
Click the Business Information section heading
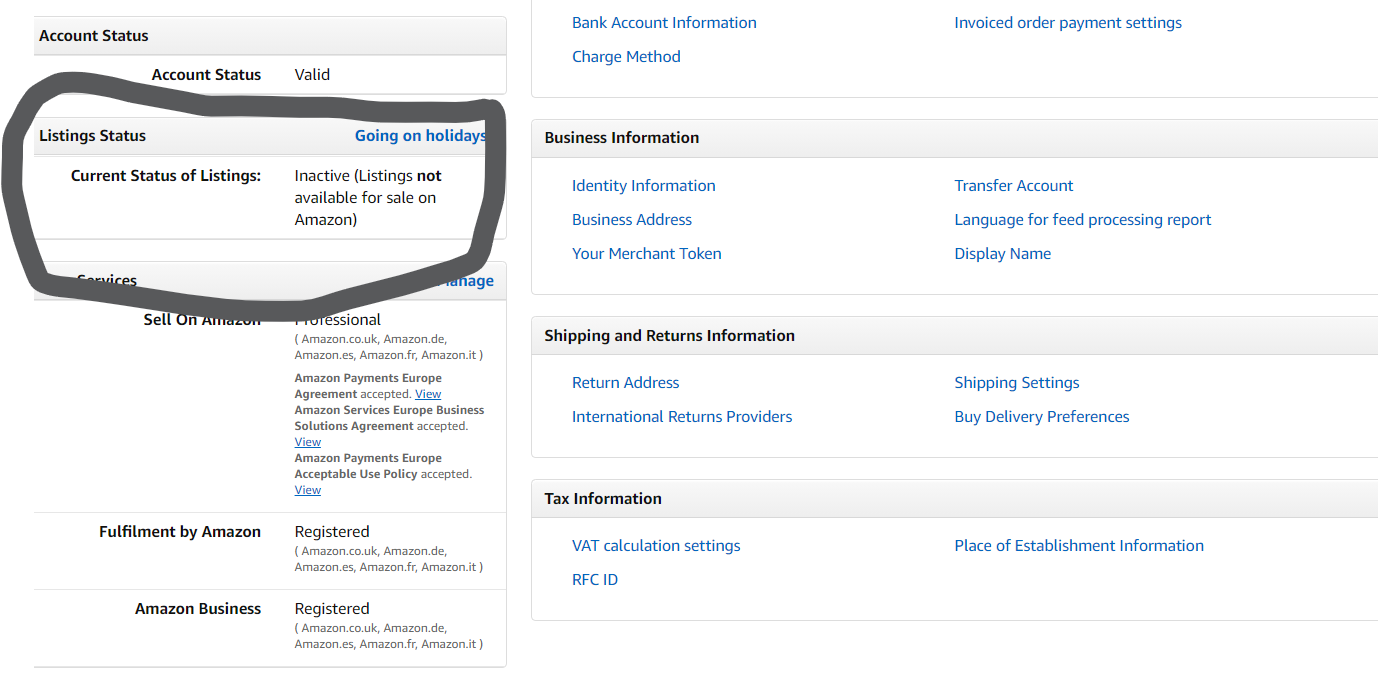pyautogui.click(x=622, y=137)
